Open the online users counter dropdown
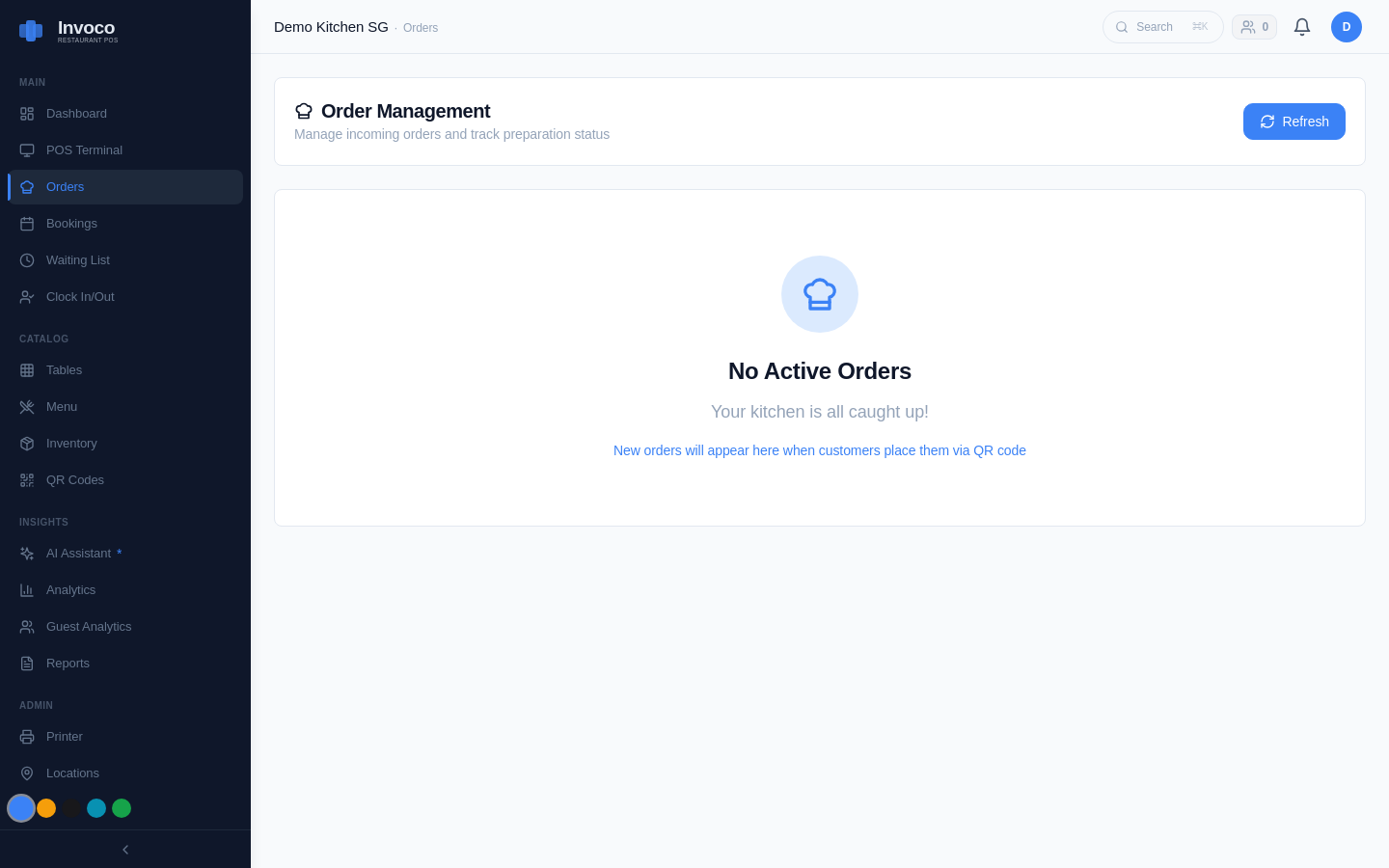This screenshot has height=868, width=1389. [1254, 27]
